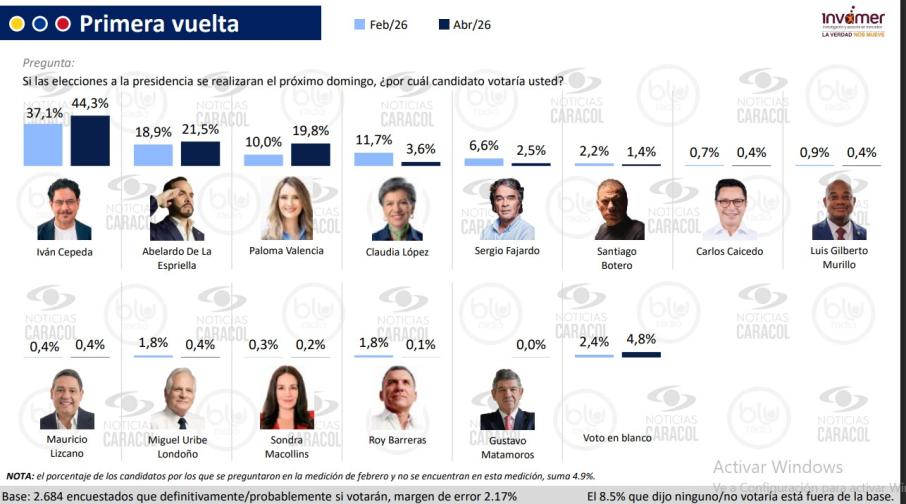Click the light blue Feb/26 legend swatch

click(x=362, y=24)
